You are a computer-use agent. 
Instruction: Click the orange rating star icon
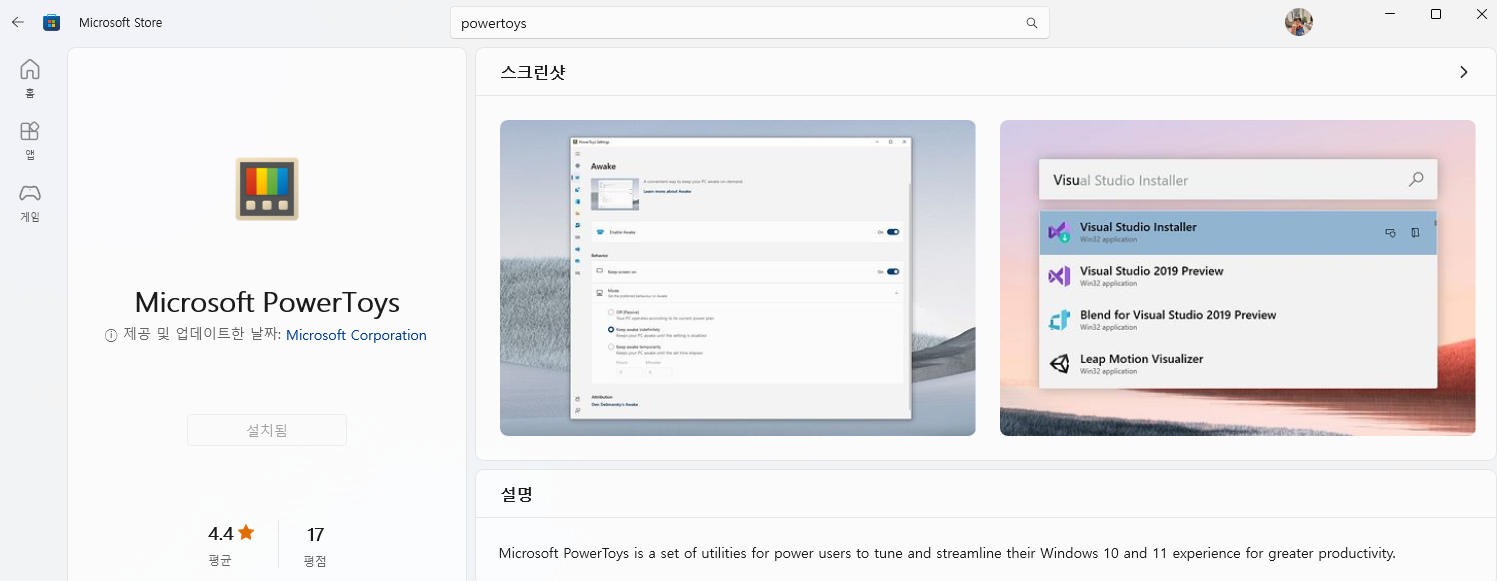[x=246, y=533]
